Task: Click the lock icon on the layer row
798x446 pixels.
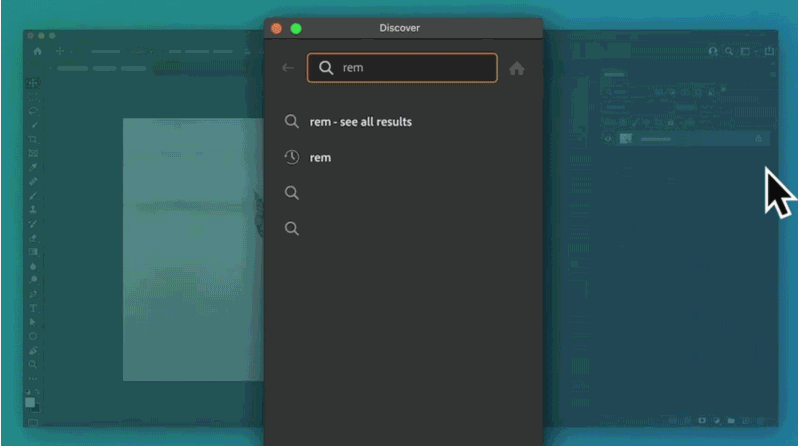Action: click(758, 138)
